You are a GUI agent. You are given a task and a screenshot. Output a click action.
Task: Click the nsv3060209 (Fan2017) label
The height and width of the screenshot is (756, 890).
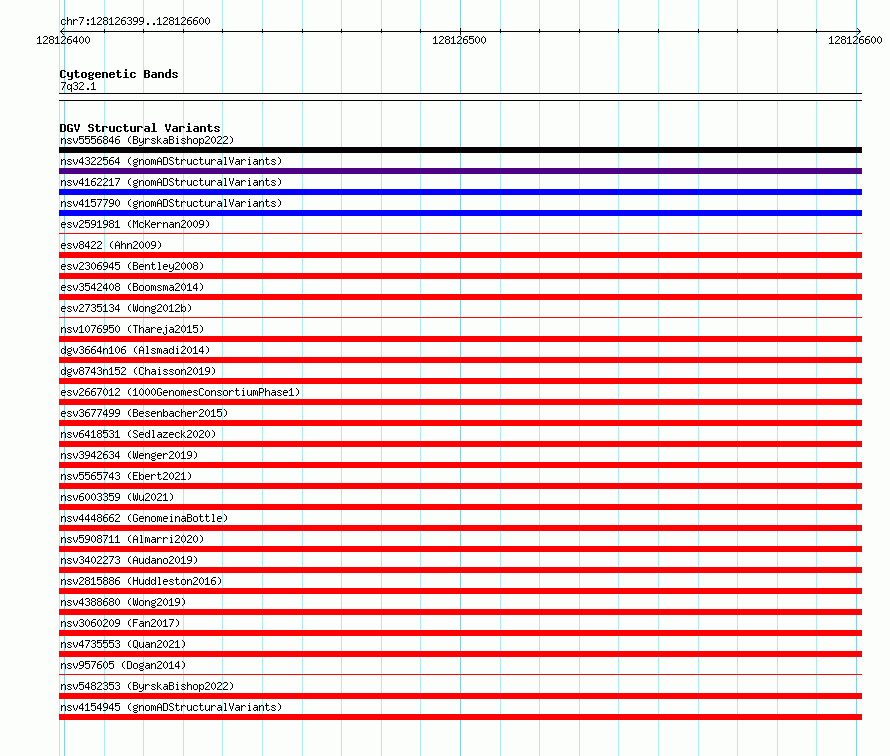[x=120, y=623]
